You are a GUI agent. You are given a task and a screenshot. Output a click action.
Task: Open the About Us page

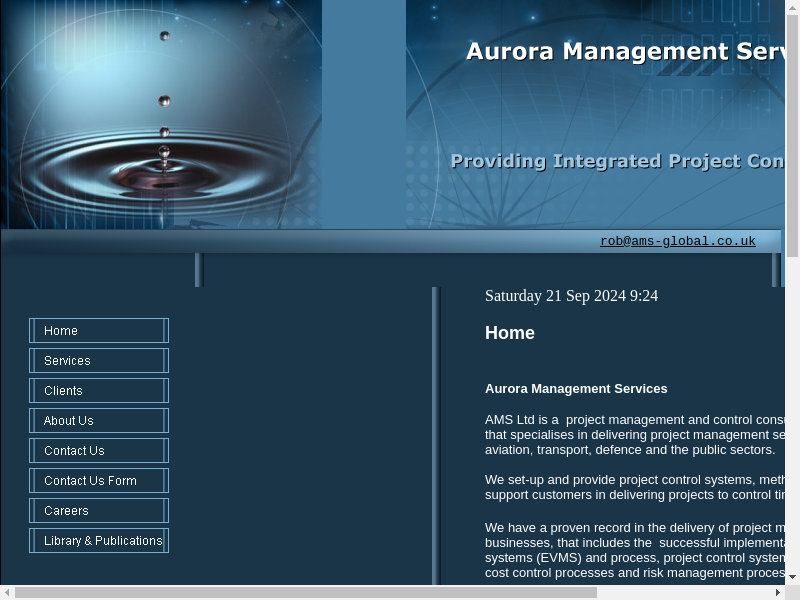(99, 421)
